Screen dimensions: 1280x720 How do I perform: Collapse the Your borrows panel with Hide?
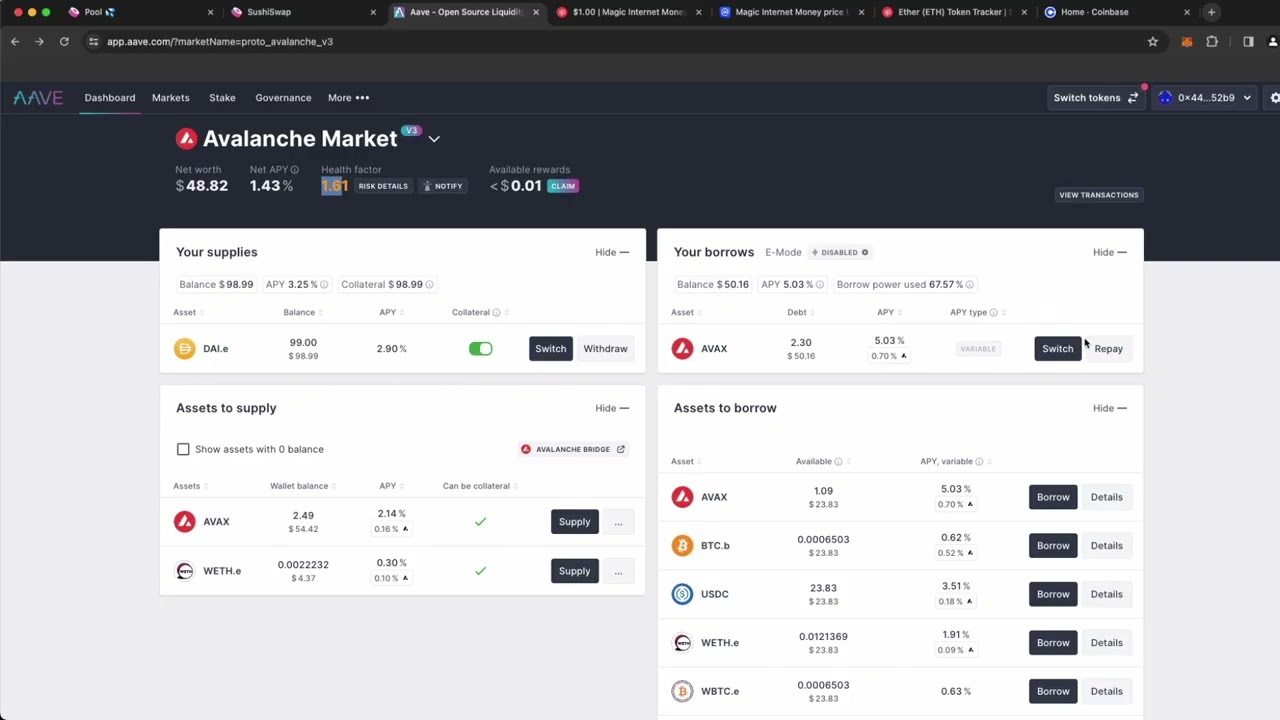click(1110, 252)
